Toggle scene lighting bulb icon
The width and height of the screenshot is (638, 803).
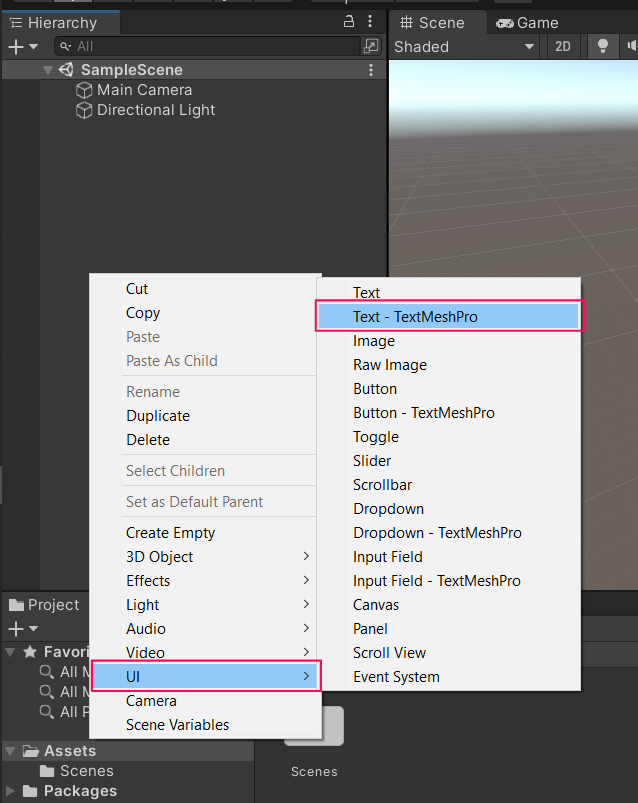[x=603, y=46]
